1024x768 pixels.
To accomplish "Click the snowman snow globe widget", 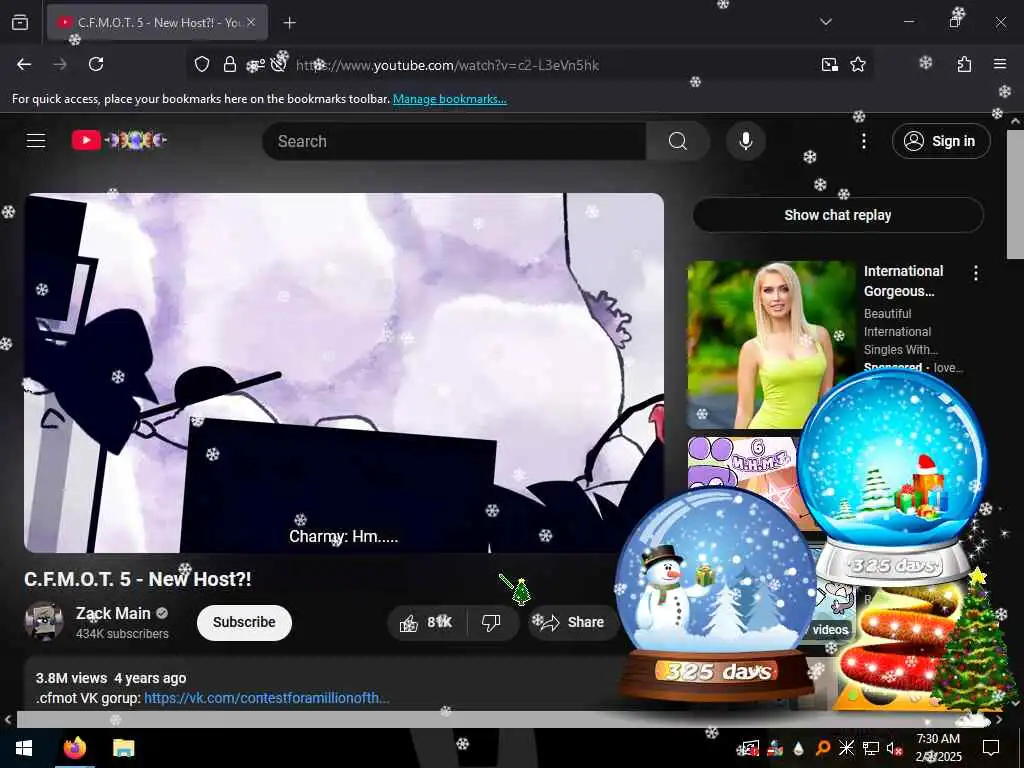I will (x=716, y=594).
